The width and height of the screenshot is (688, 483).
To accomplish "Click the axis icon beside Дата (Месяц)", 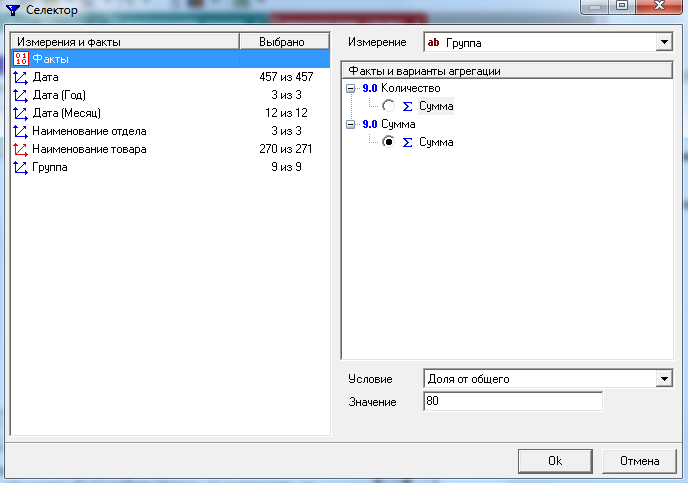I will pyautogui.click(x=21, y=113).
